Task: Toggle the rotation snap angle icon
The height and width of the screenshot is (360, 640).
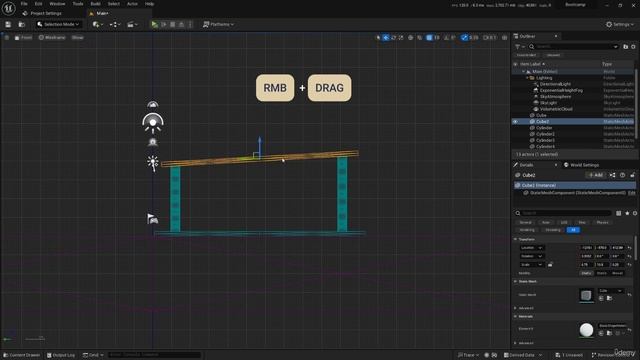Action: [446, 38]
